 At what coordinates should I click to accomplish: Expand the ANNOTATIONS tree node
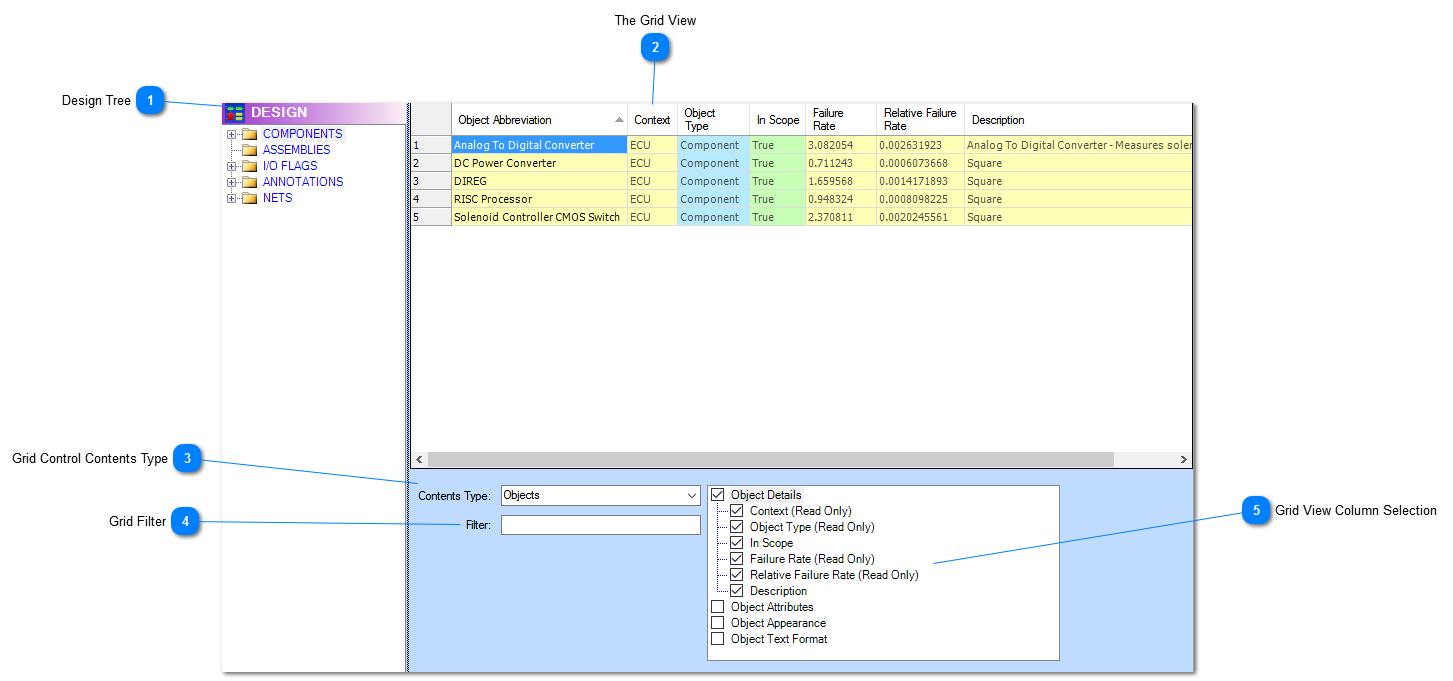coord(232,182)
